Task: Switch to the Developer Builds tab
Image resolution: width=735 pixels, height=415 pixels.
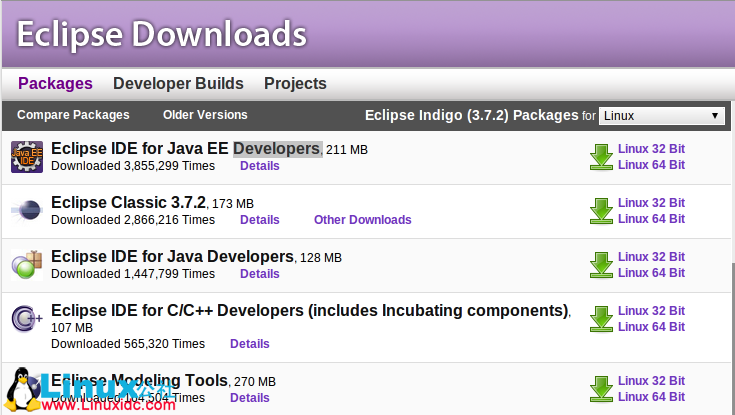Action: coord(178,83)
